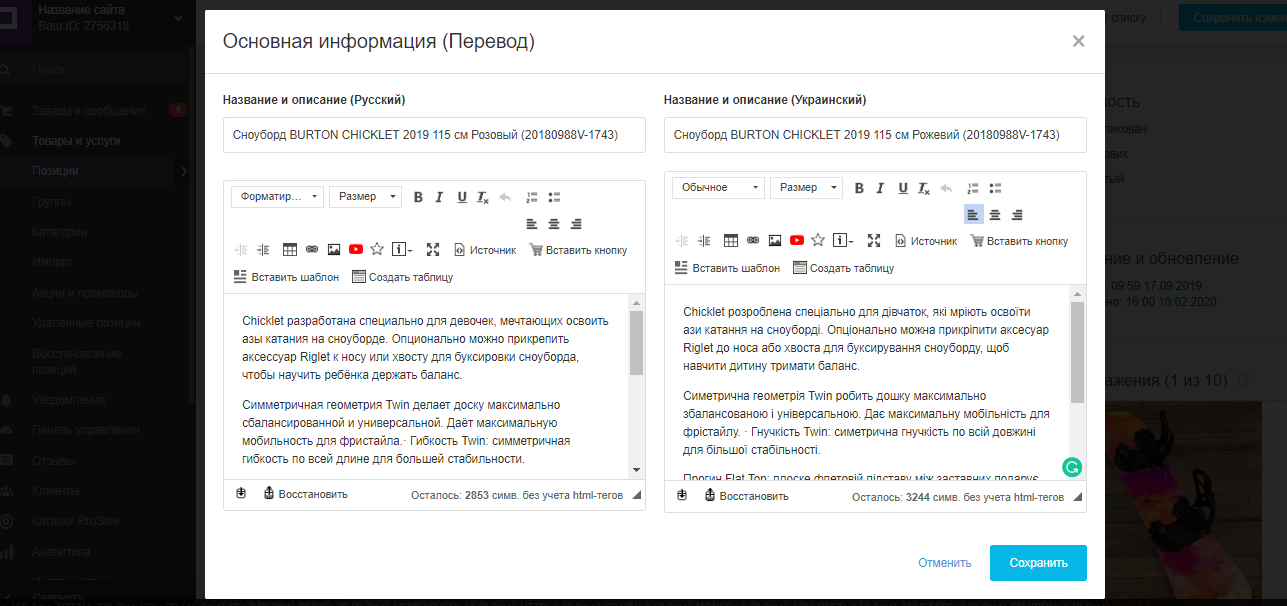Insert bulleted list in Russian editor
This screenshot has width=1287, height=606.
(554, 197)
